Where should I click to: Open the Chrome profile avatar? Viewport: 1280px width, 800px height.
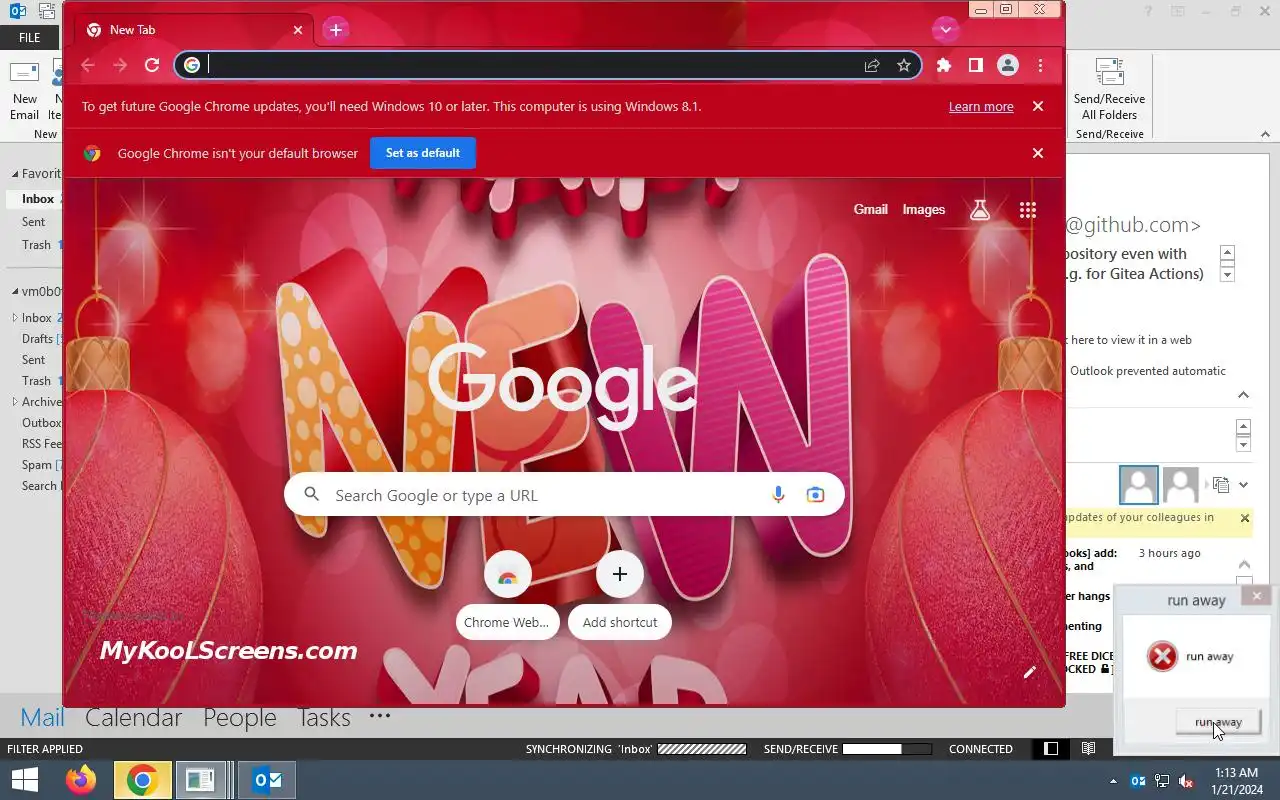click(x=1008, y=65)
